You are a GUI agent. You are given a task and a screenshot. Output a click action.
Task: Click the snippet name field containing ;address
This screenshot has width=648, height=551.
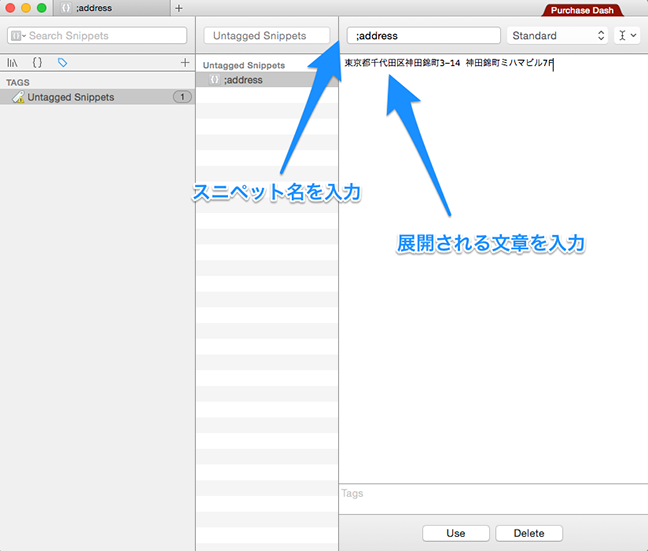[x=423, y=36]
